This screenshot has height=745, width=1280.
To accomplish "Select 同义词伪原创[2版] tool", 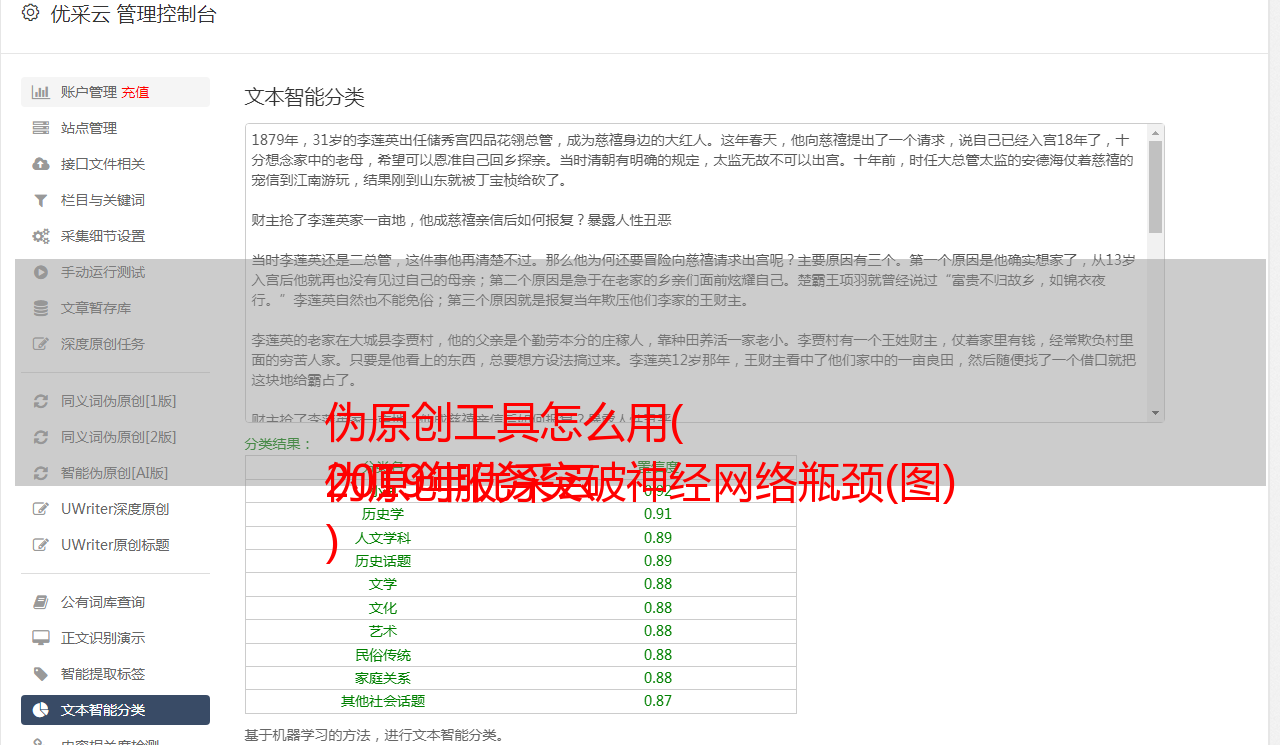I will pos(115,437).
